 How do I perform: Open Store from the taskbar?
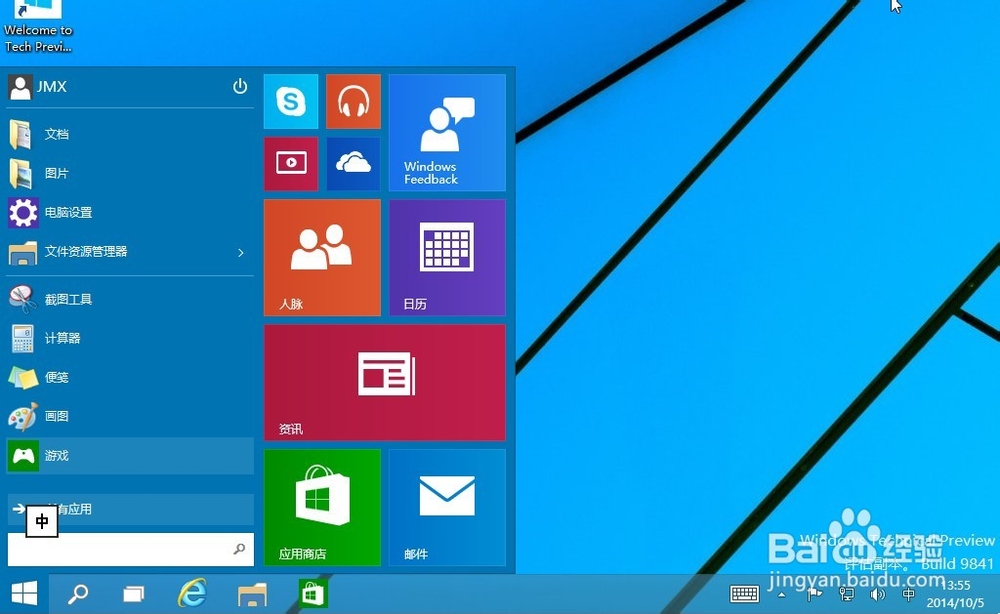pos(312,594)
